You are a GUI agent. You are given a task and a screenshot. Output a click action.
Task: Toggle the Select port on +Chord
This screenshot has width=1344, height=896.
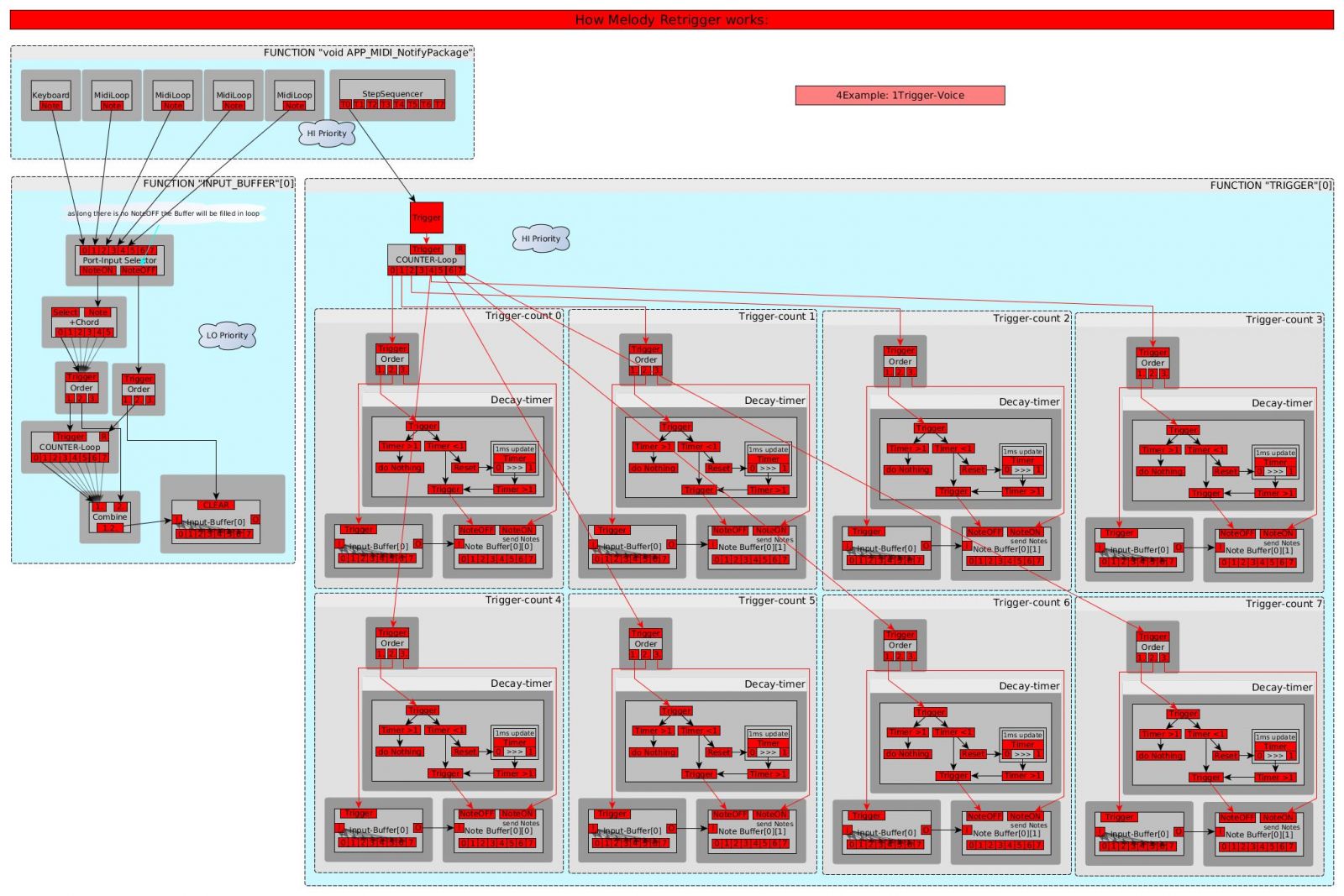(x=66, y=312)
